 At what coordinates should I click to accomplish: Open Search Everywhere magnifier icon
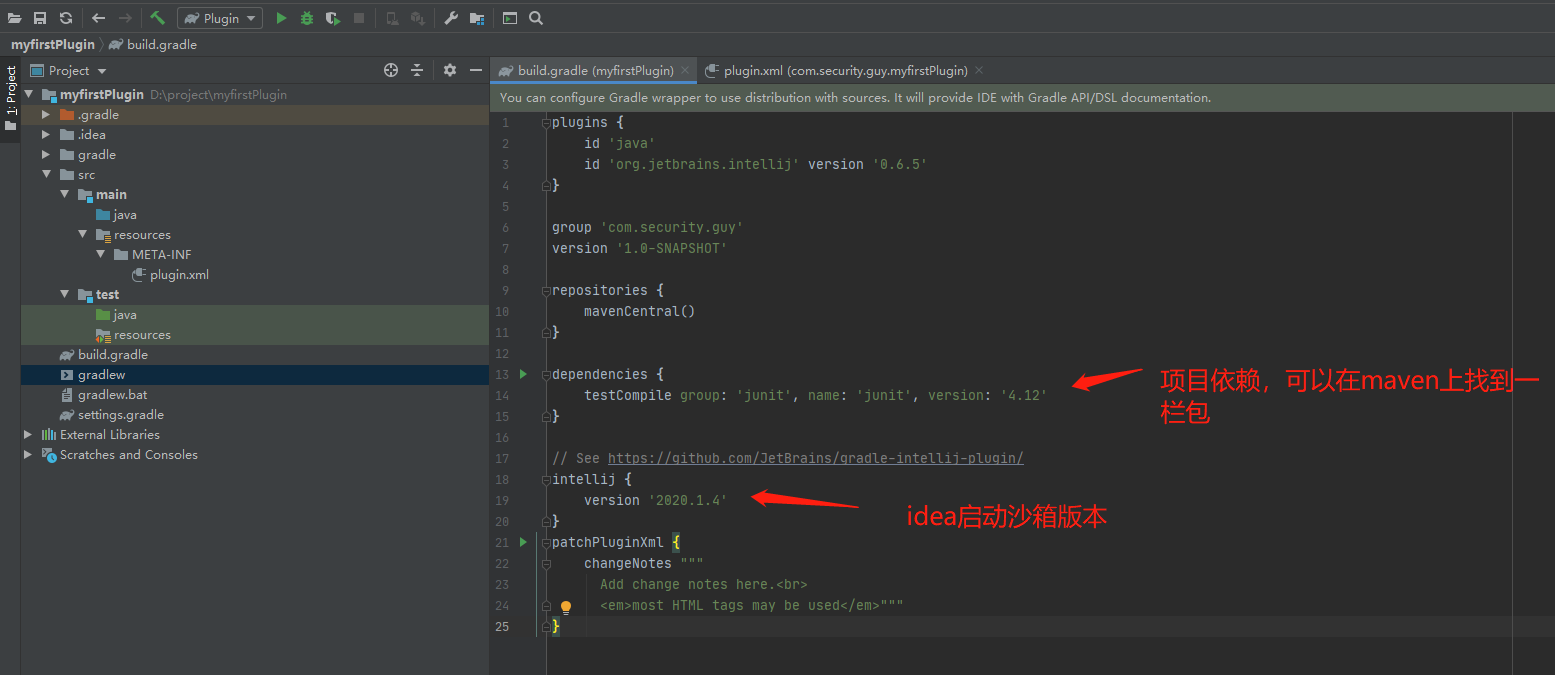(x=536, y=18)
